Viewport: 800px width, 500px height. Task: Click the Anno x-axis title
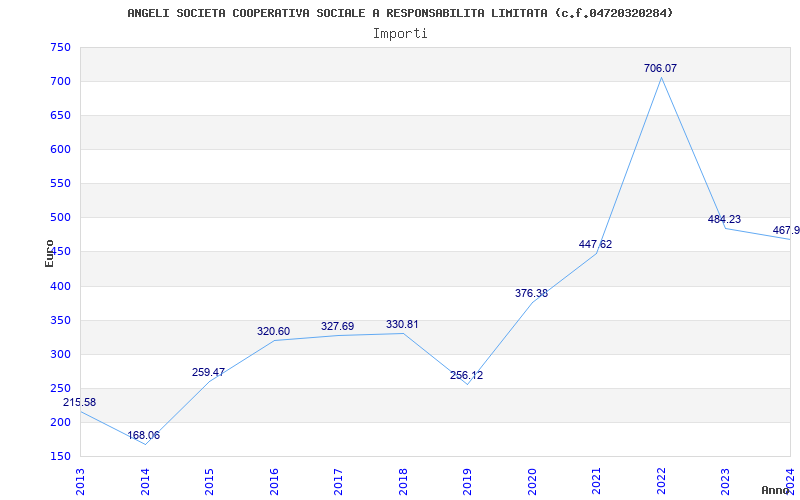[x=775, y=490]
